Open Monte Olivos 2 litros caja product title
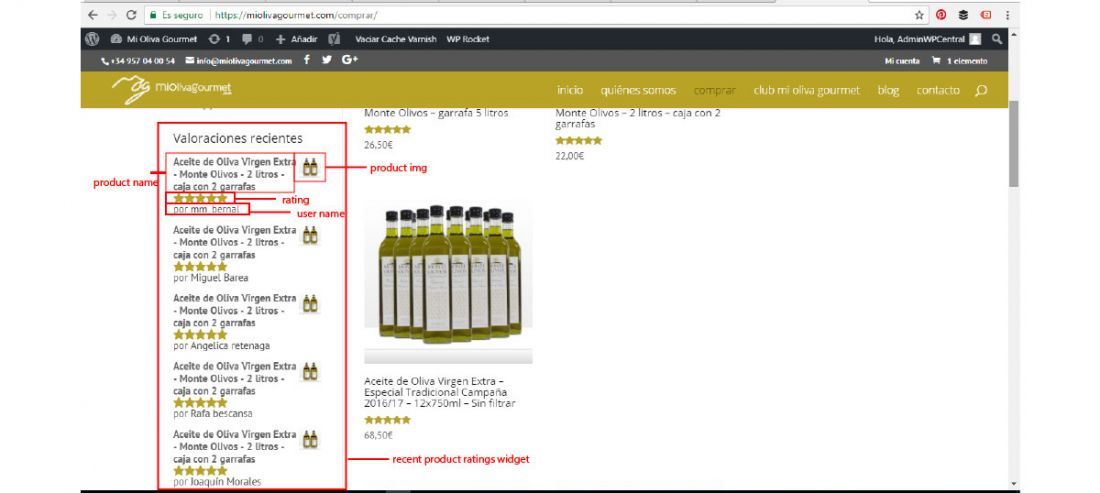Image resolution: width=1100 pixels, height=493 pixels. [x=638, y=119]
